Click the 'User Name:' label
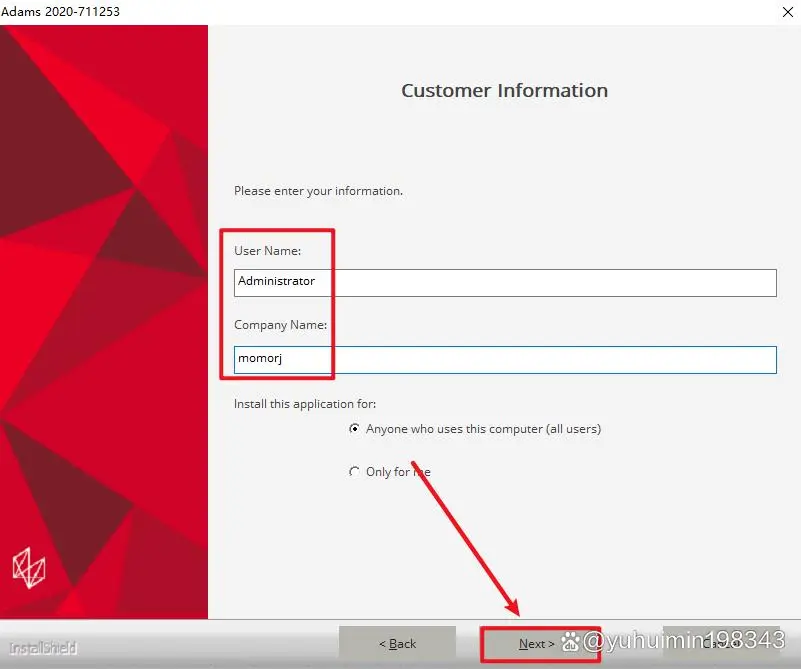The width and height of the screenshot is (801, 669). 268,251
